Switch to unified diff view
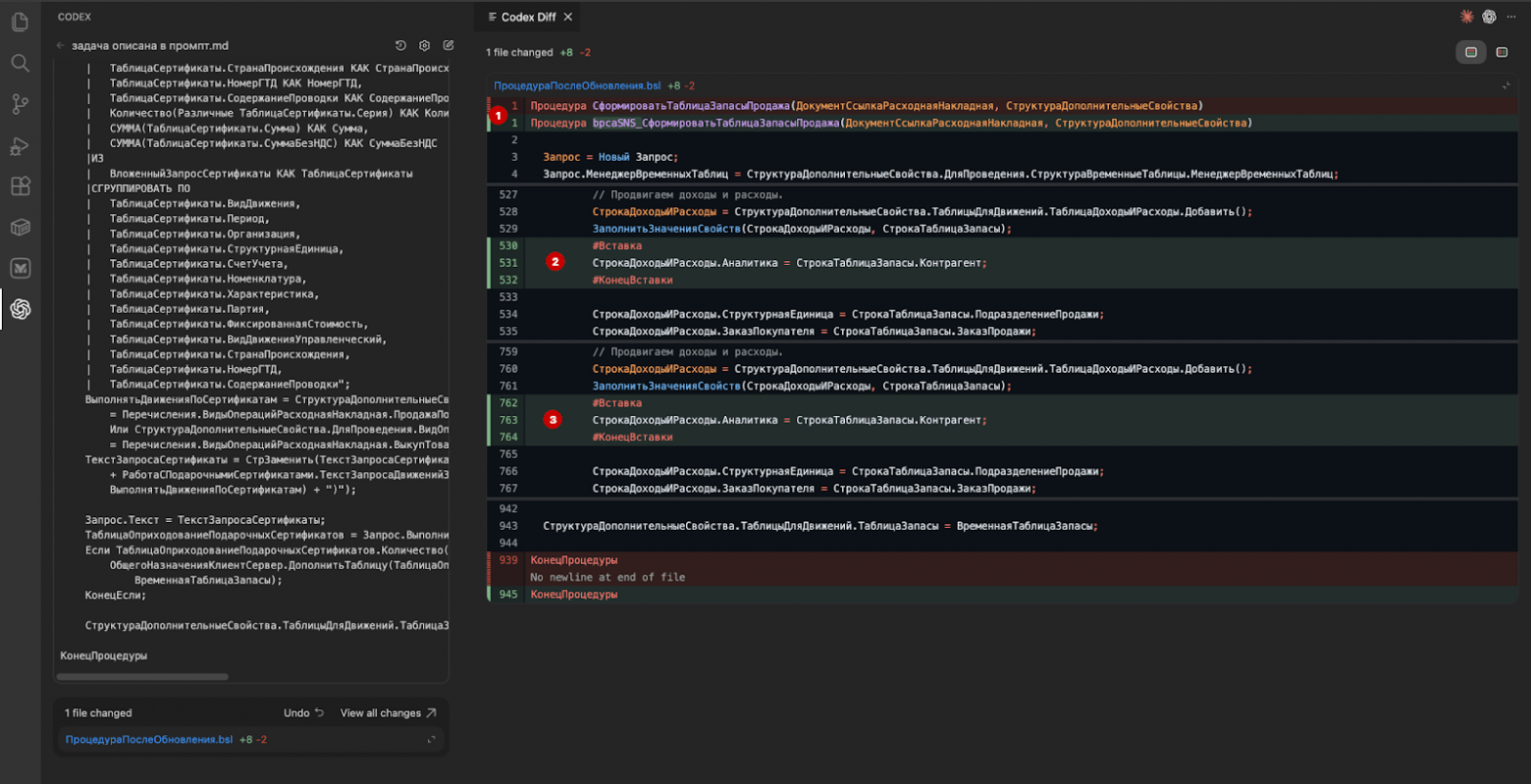The width and height of the screenshot is (1531, 784). (1470, 52)
